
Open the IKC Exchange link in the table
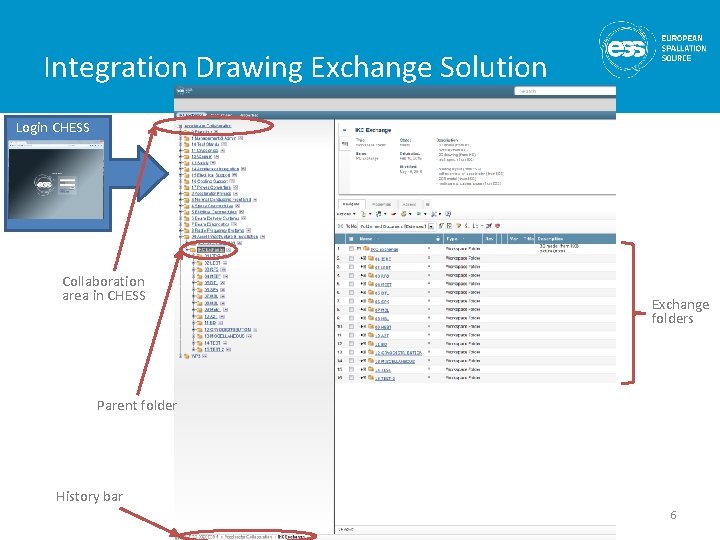click(x=384, y=249)
